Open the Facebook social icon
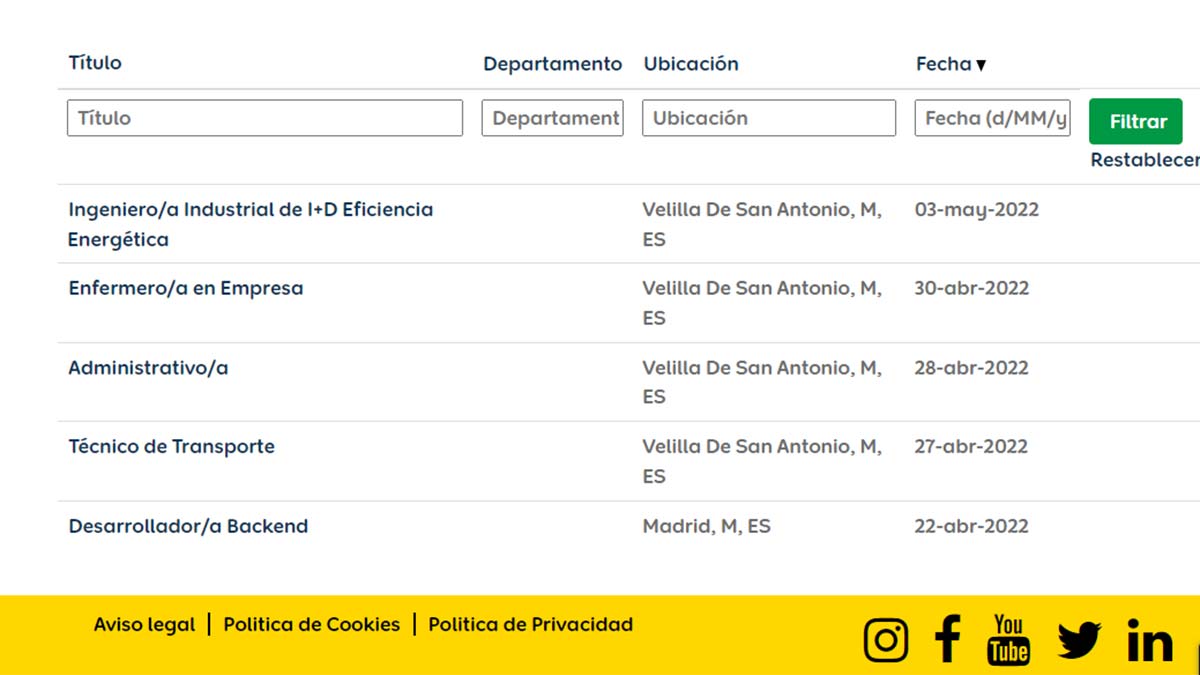Screen dimensions: 1200x675 point(947,639)
